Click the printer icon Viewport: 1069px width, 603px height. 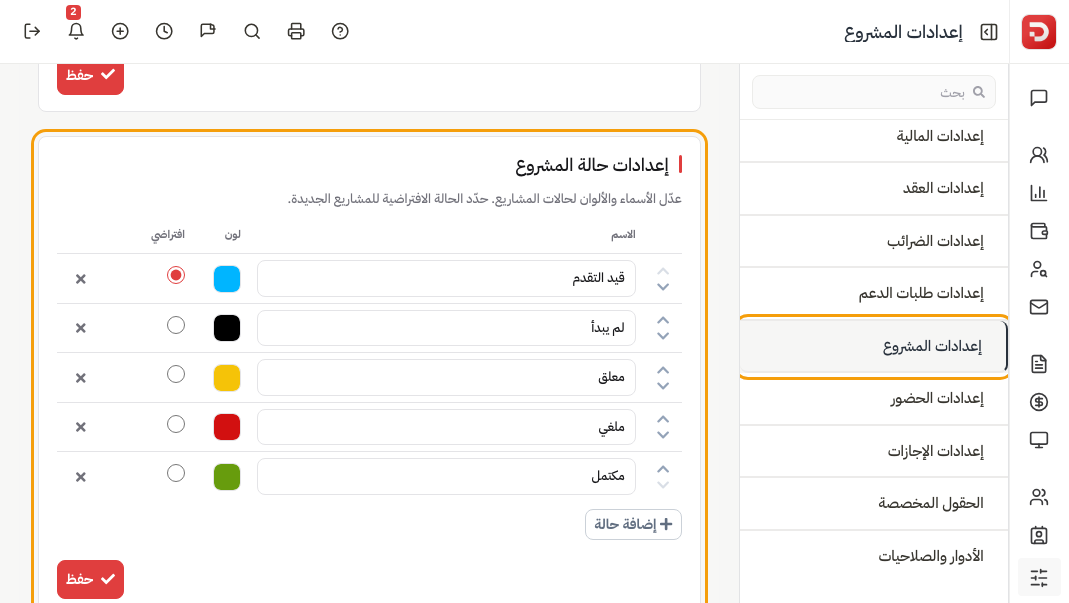pyautogui.click(x=296, y=31)
